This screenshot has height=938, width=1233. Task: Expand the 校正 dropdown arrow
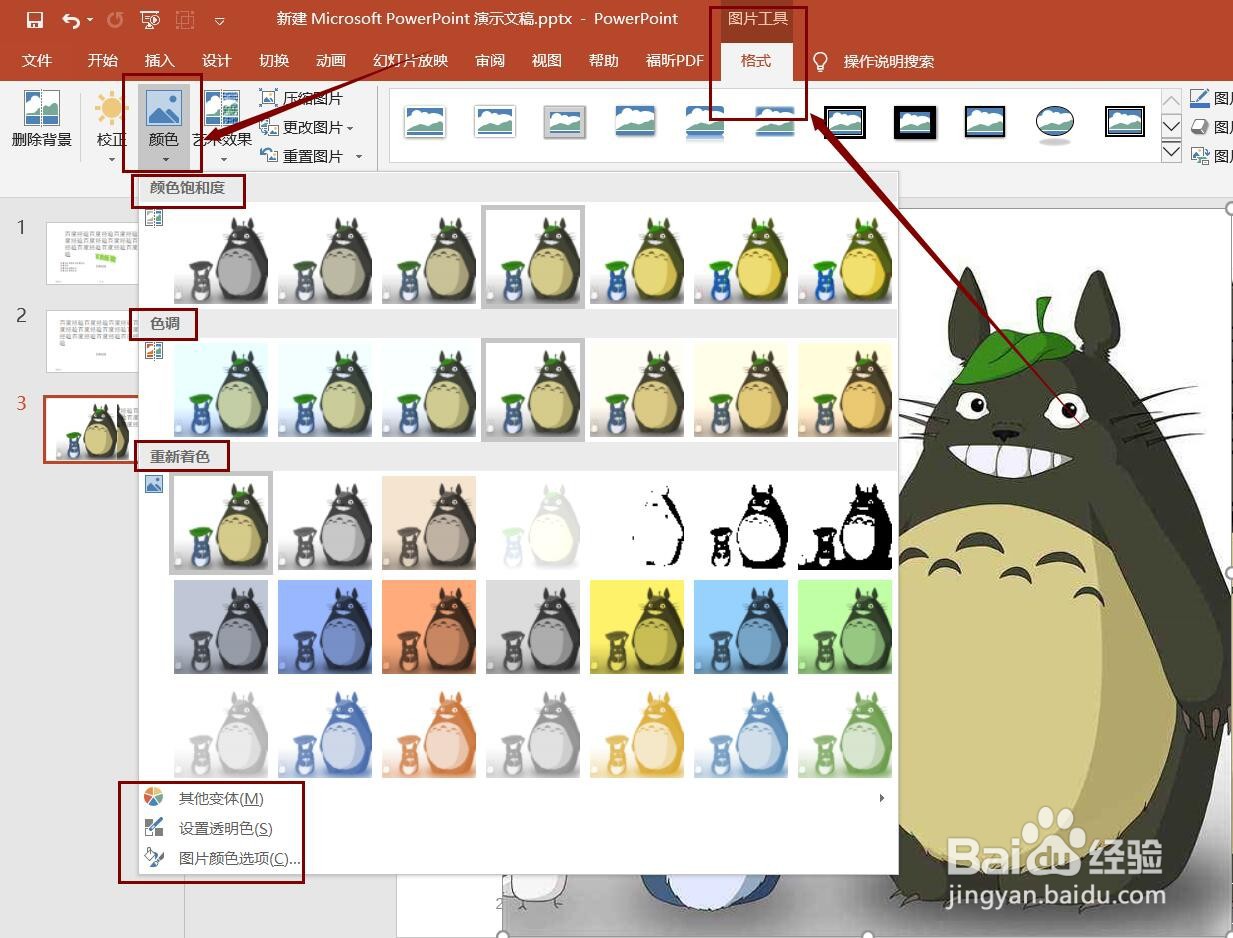[x=111, y=159]
